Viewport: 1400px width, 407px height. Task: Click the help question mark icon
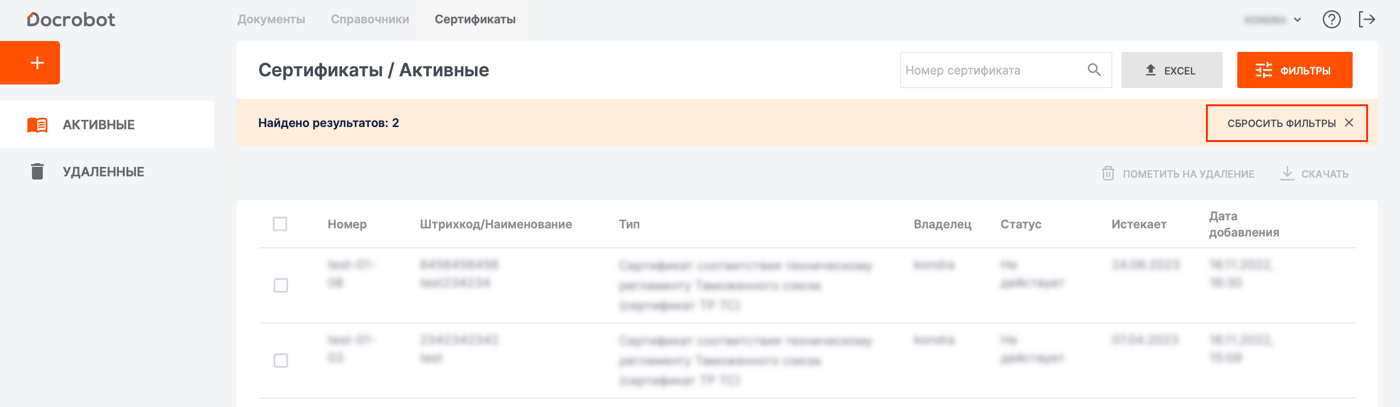pyautogui.click(x=1331, y=19)
